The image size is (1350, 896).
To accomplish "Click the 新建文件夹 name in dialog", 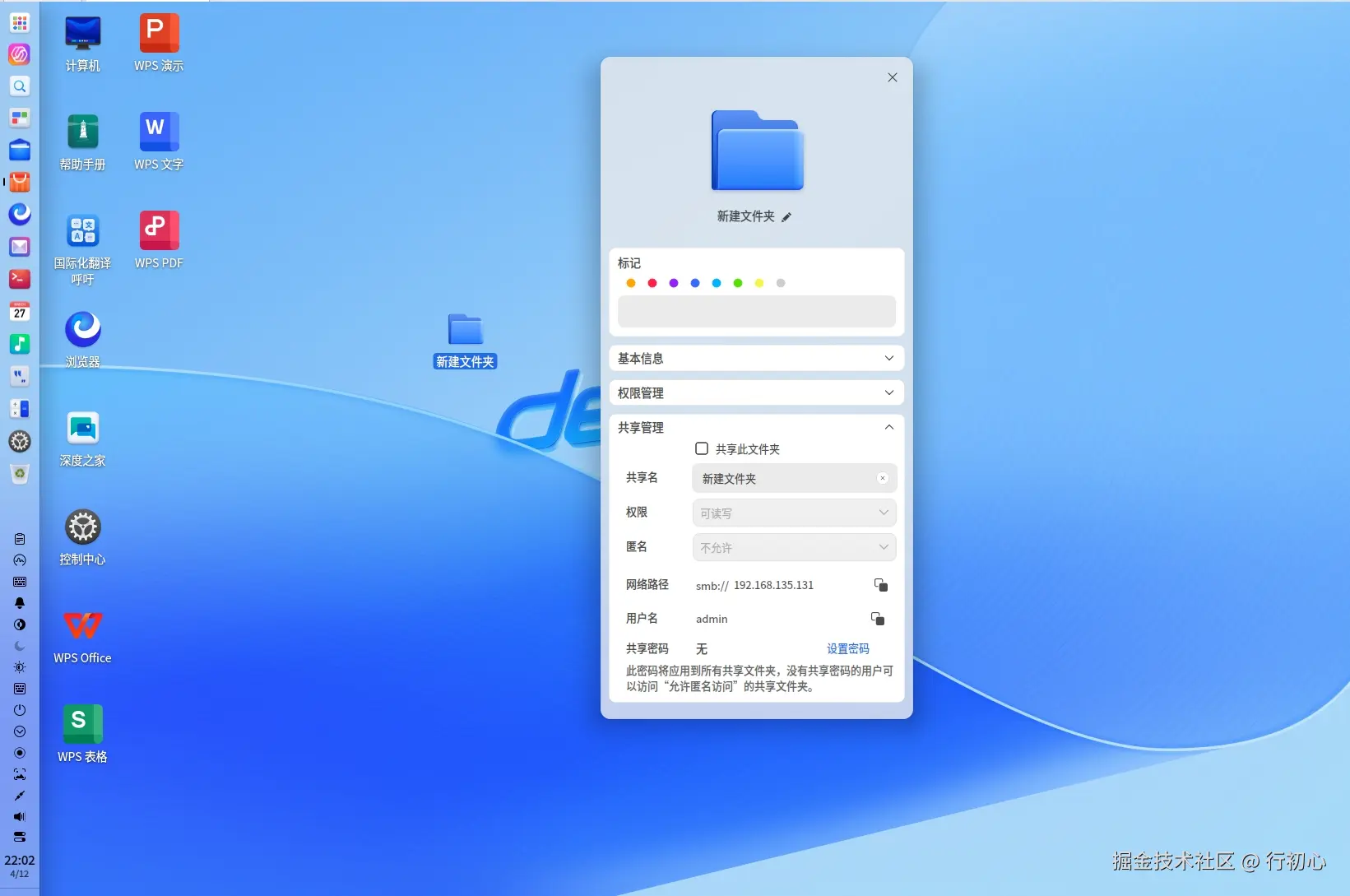I will coord(745,216).
